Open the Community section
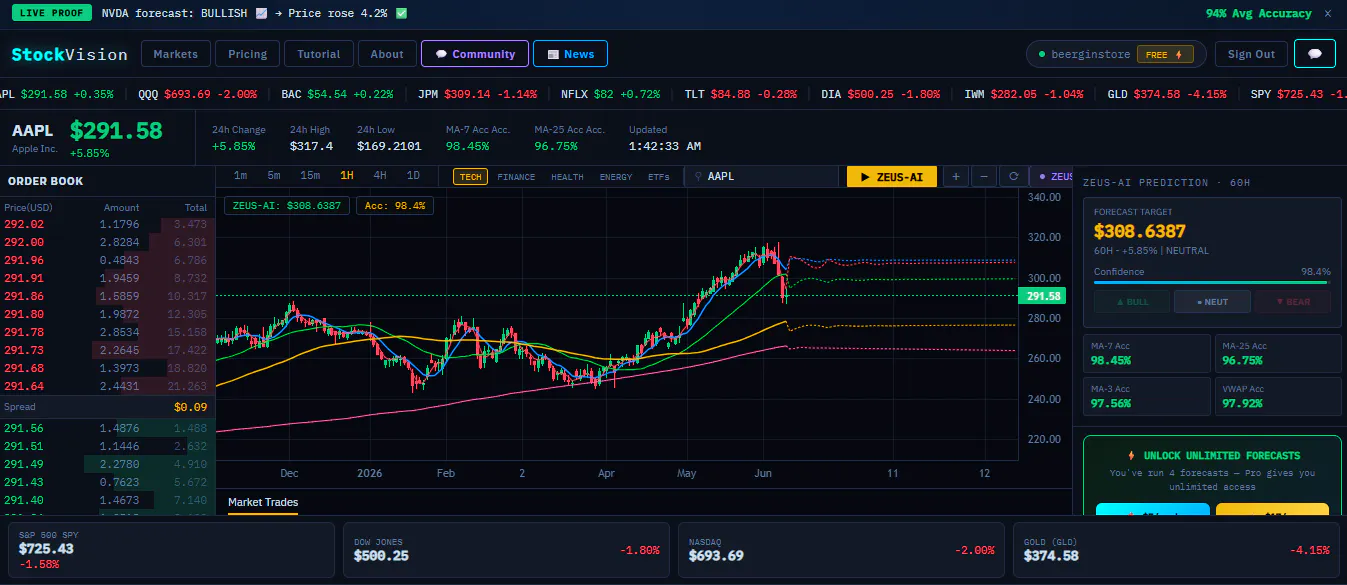 [475, 54]
